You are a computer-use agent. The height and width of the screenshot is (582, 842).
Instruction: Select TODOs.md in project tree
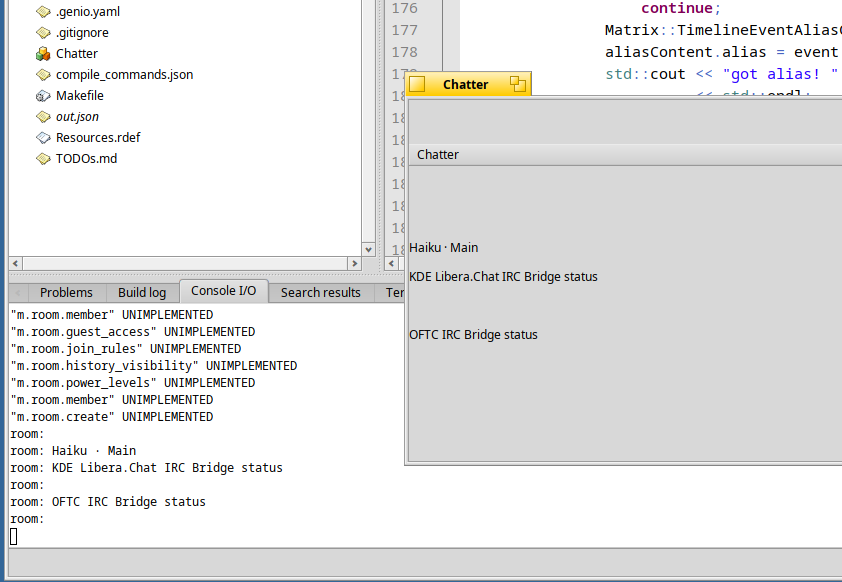(x=86, y=158)
